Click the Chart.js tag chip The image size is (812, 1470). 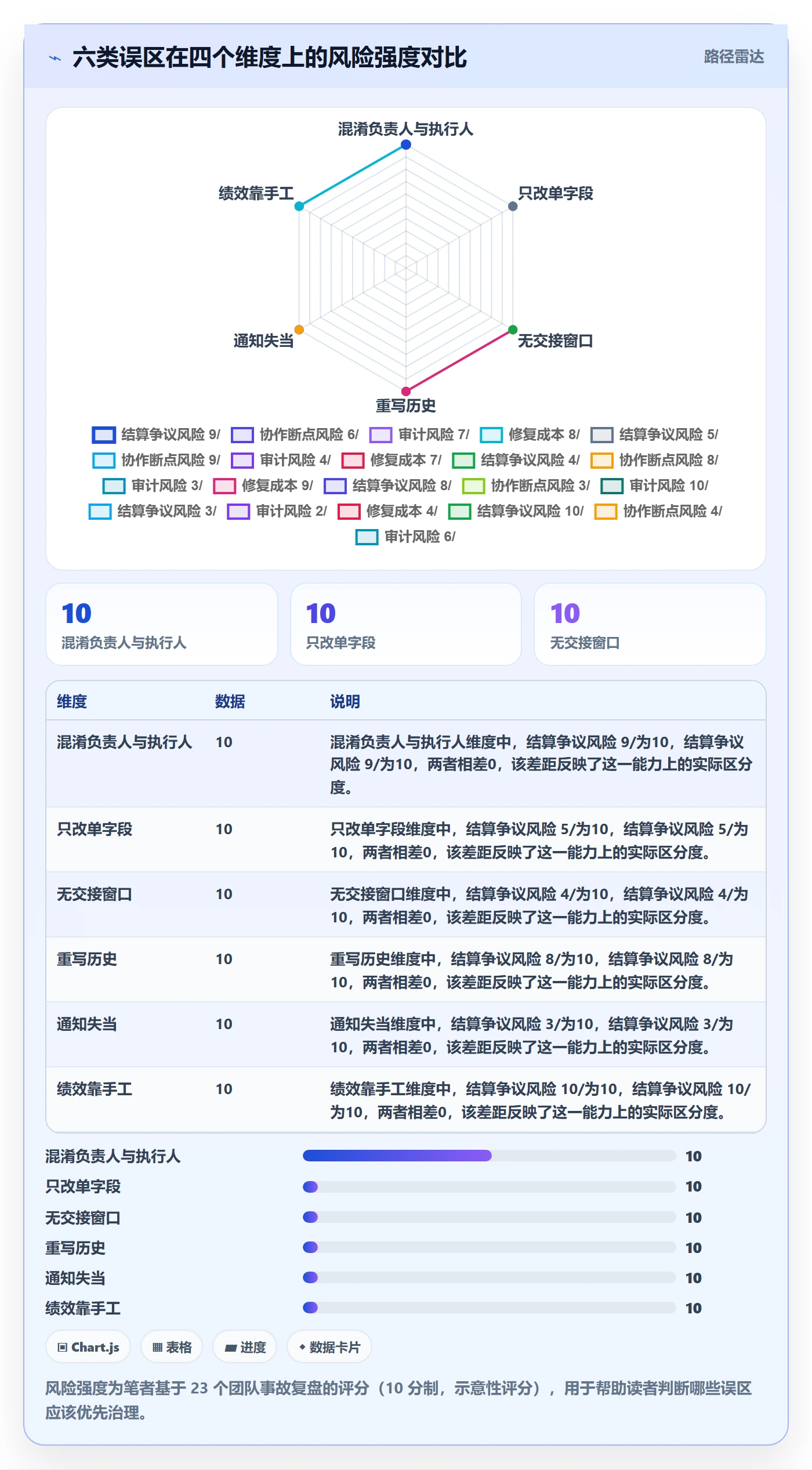(88, 1347)
